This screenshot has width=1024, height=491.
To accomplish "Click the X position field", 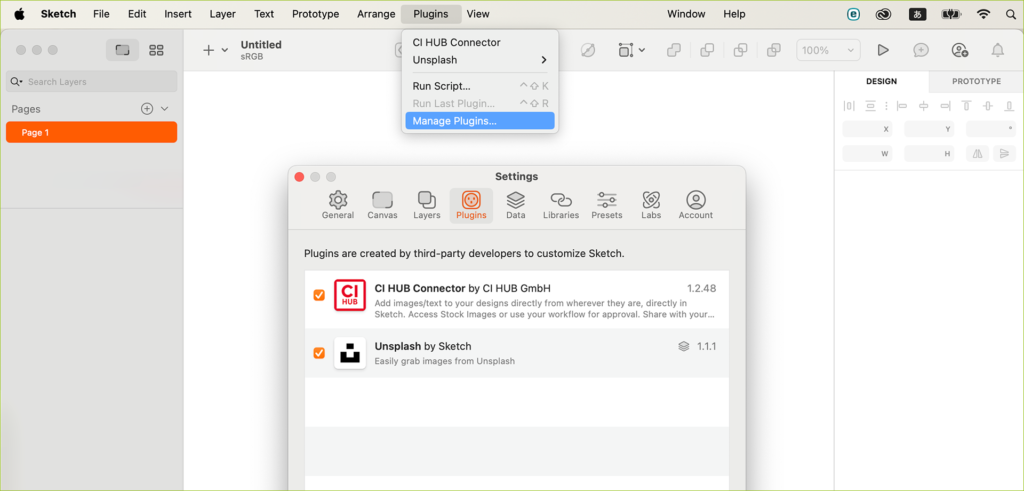I will (867, 129).
